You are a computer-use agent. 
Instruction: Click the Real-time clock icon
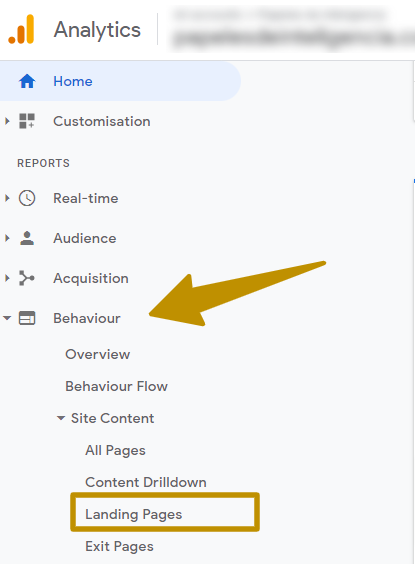(27, 198)
